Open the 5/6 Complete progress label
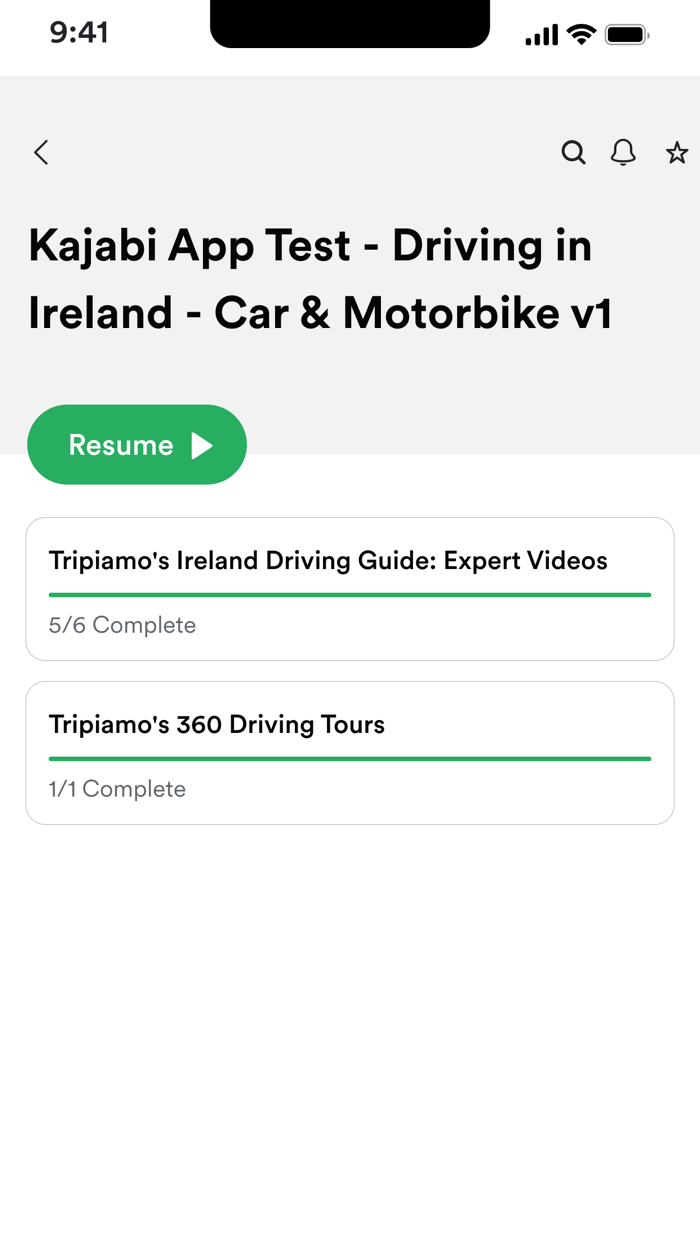The height and width of the screenshot is (1244, 700). coord(122,625)
